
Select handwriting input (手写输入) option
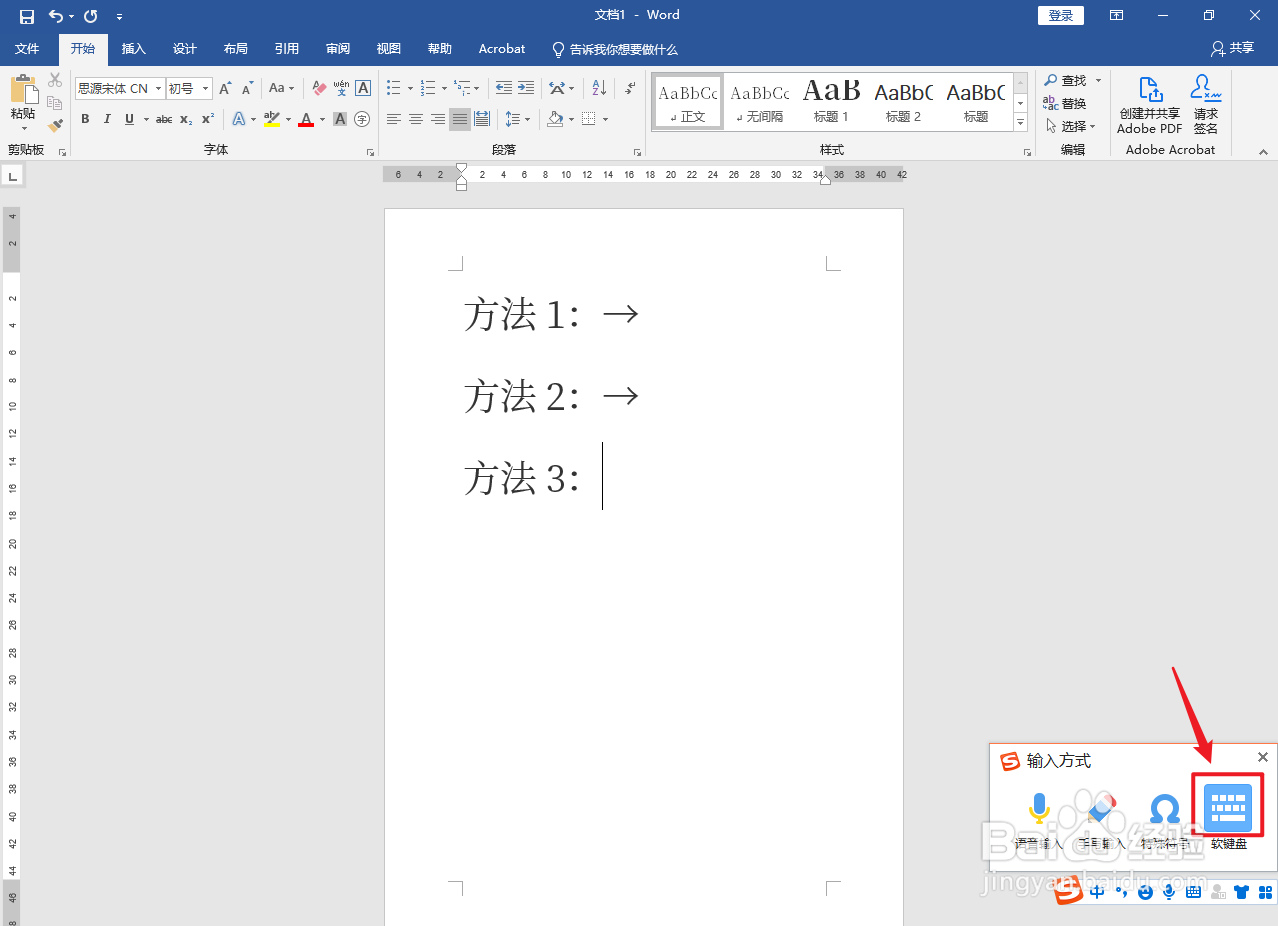(1100, 807)
